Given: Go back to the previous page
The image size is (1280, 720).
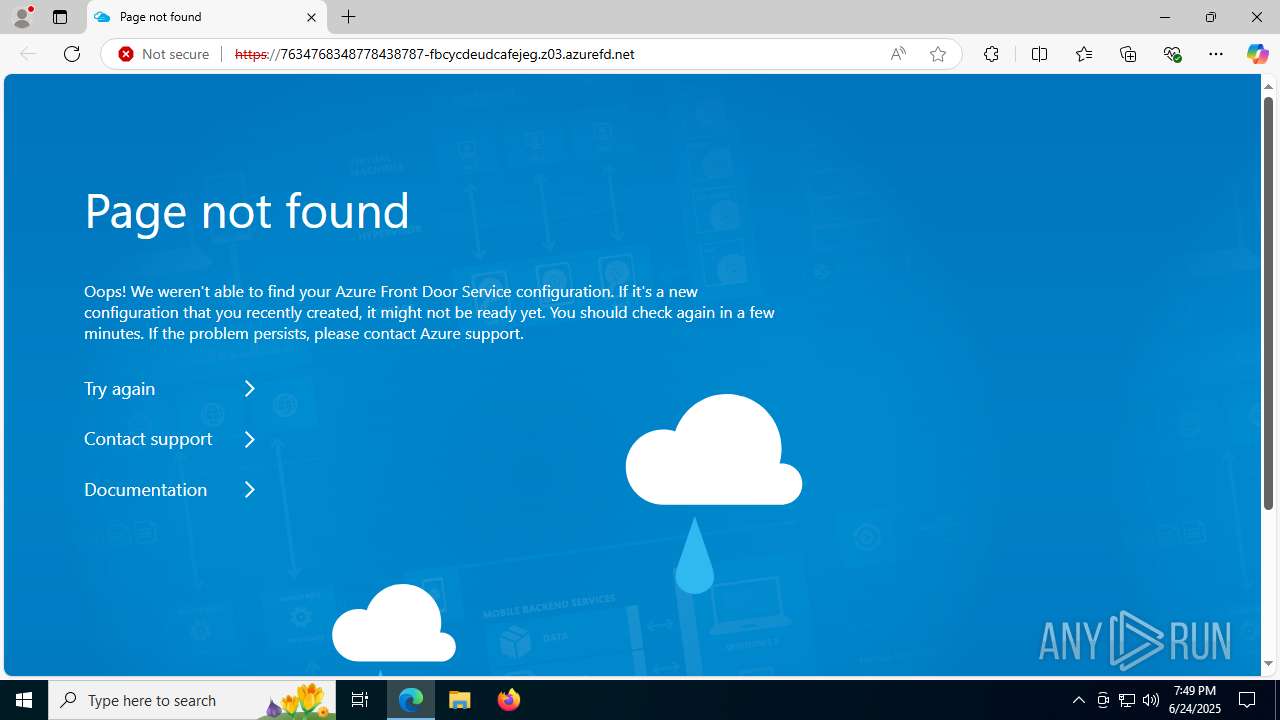Looking at the screenshot, I should pos(28,54).
